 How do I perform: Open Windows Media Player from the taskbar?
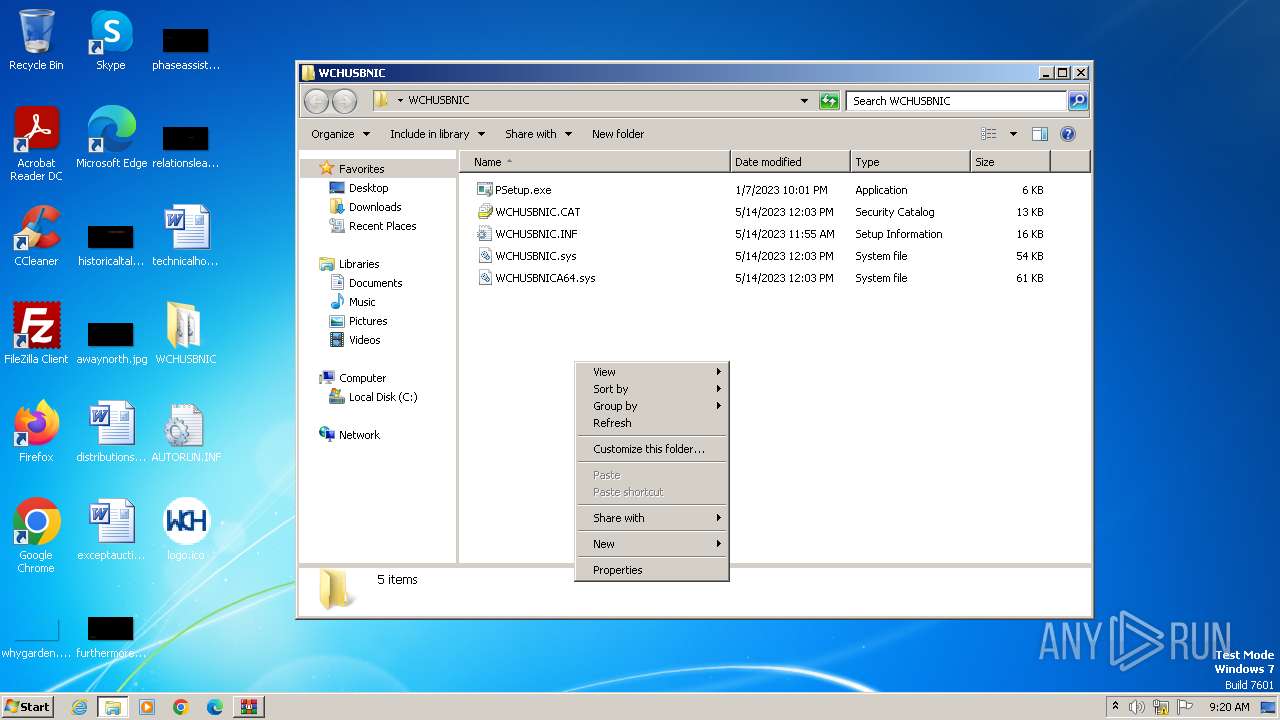point(147,707)
